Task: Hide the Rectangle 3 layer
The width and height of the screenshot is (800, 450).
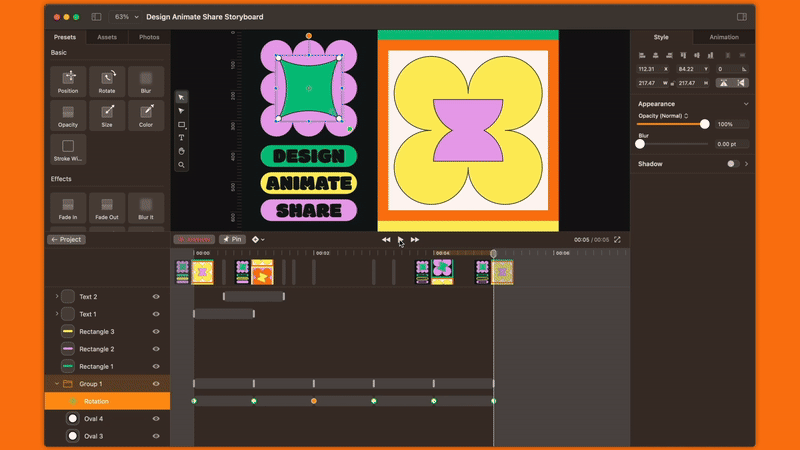Action: pyautogui.click(x=156, y=332)
